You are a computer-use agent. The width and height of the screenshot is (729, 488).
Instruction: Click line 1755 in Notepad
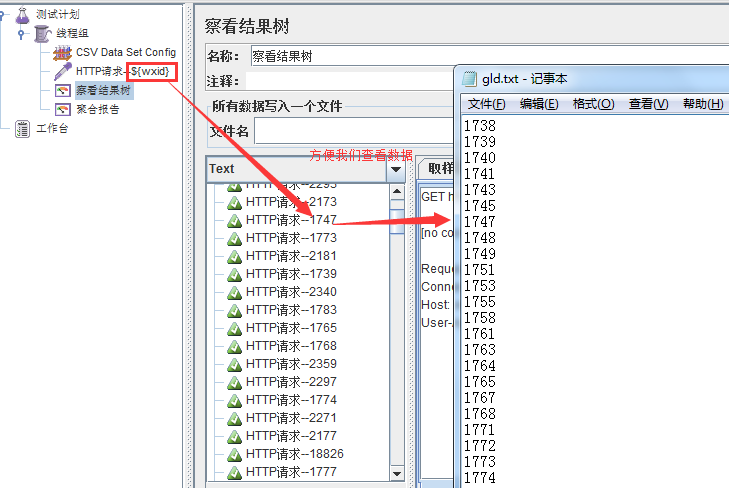(x=480, y=302)
